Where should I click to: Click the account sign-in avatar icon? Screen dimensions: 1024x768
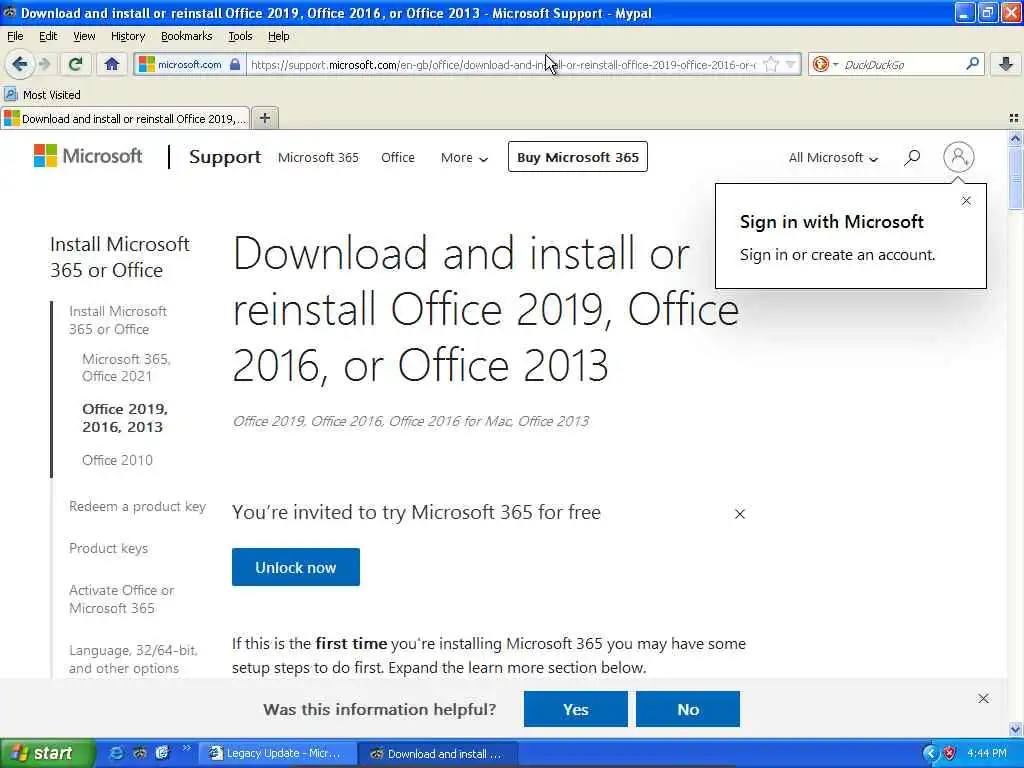[x=958, y=157]
